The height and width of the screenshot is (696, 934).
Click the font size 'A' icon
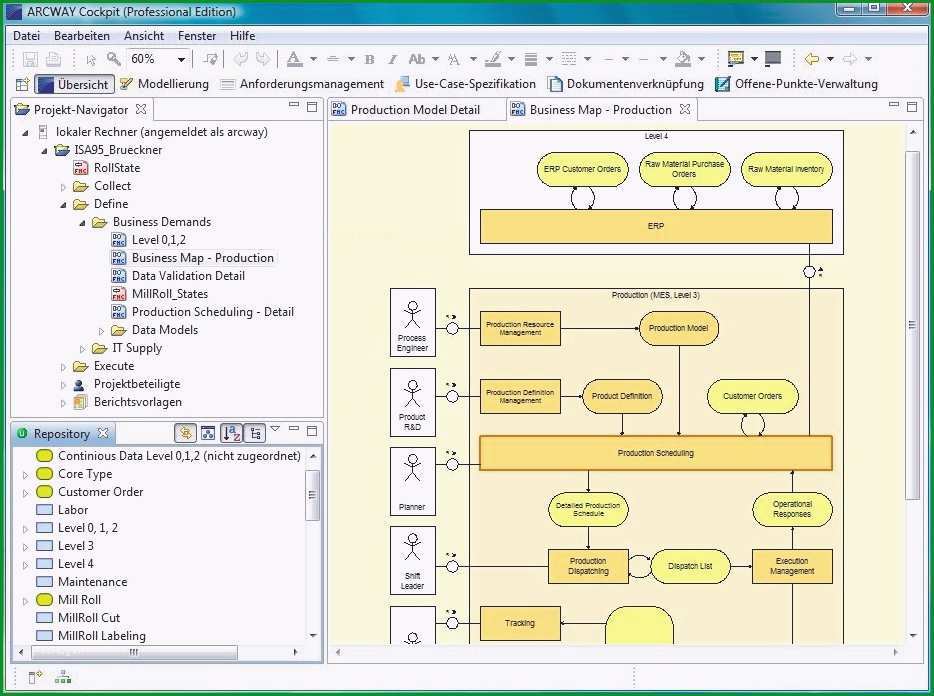pyautogui.click(x=454, y=59)
